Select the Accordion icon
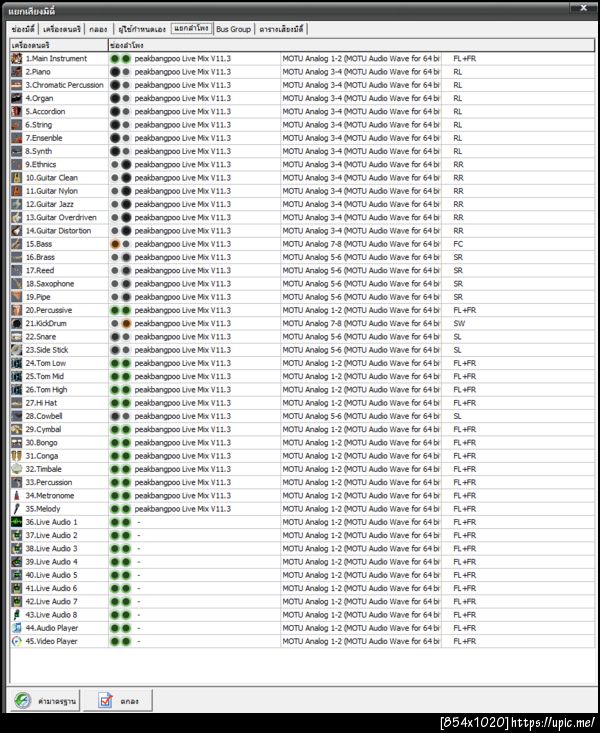600x733 pixels. (x=16, y=111)
